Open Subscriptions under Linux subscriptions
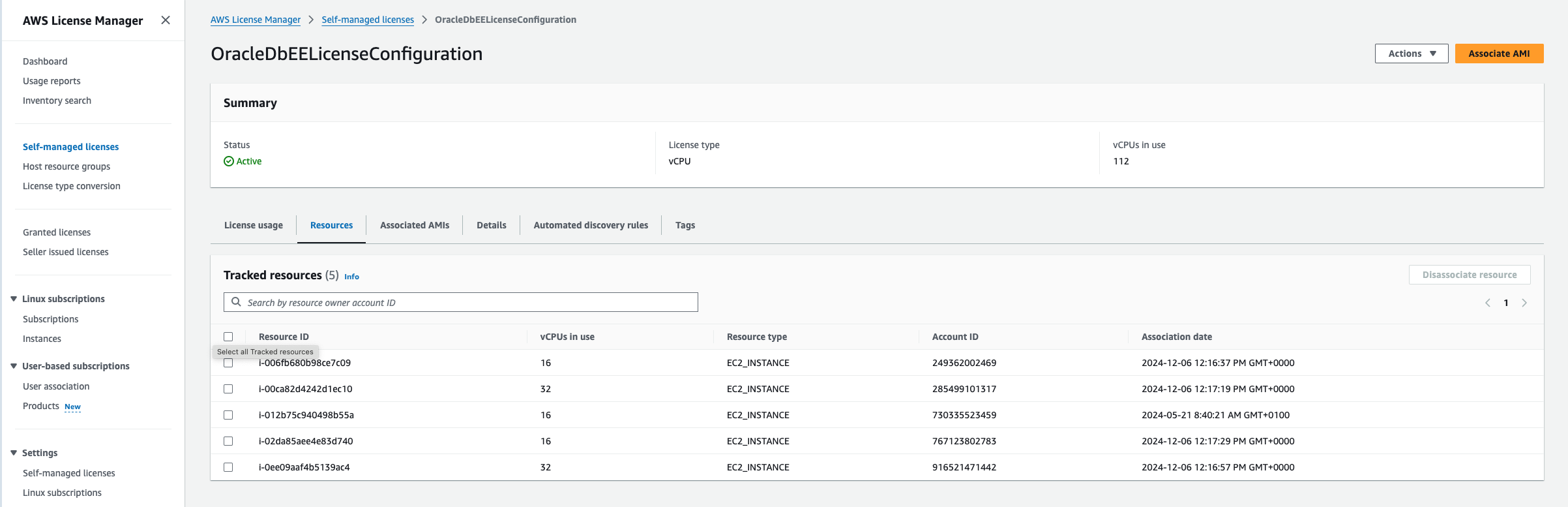Image resolution: width=1568 pixels, height=507 pixels. coord(50,319)
